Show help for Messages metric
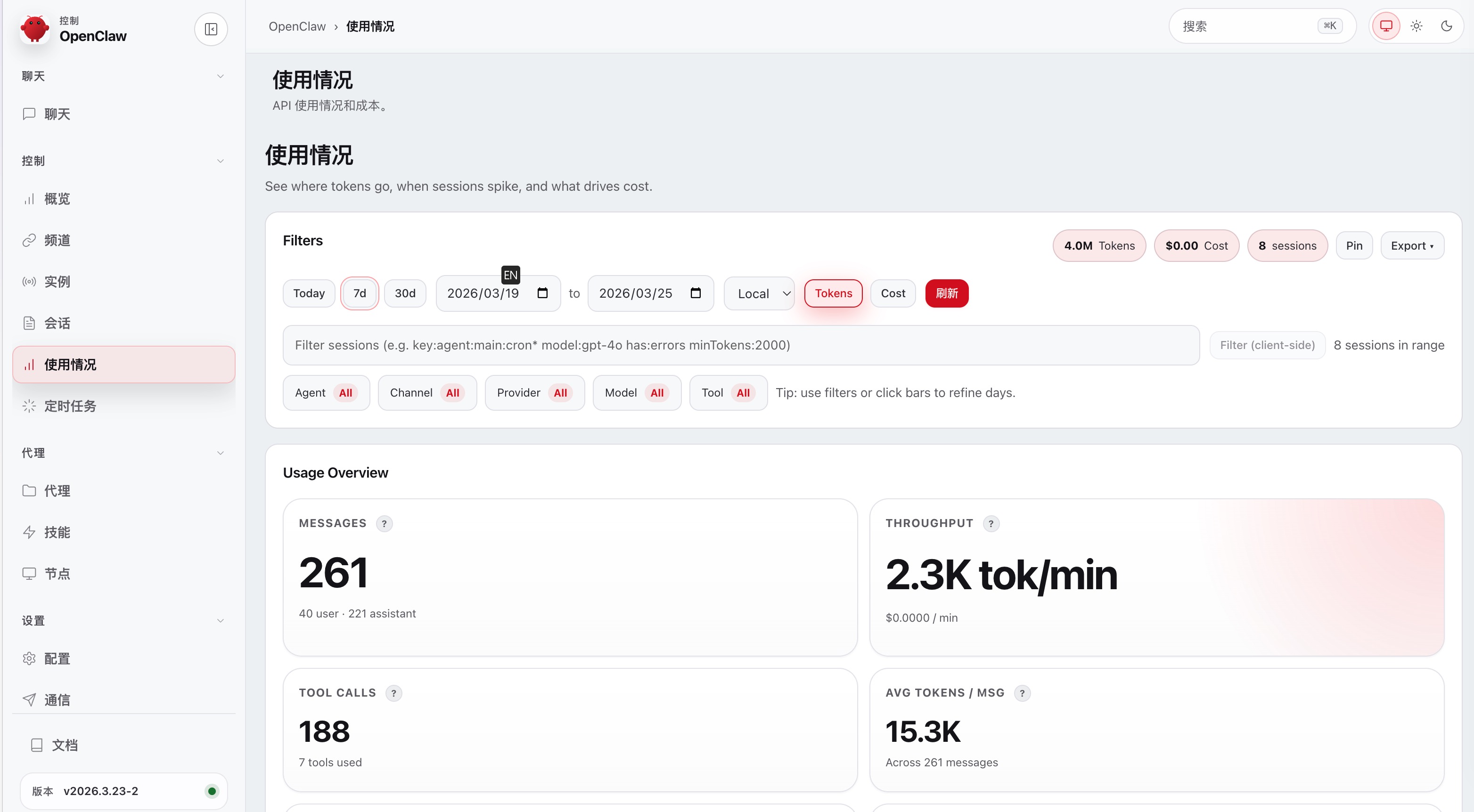The image size is (1474, 812). (x=384, y=523)
